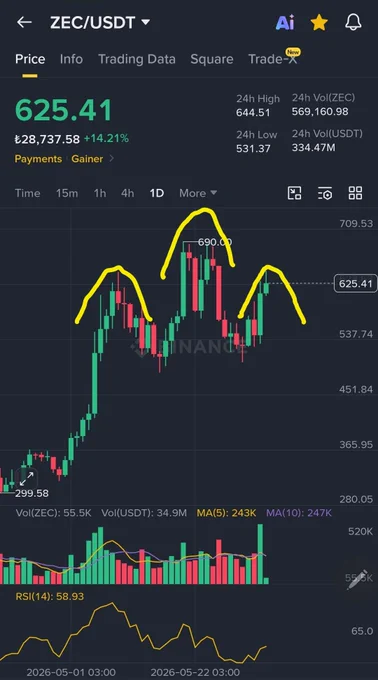This screenshot has width=378, height=680.
Task: Tap the 24h Vol(ZEC) value 569,160.98
Action: [320, 111]
